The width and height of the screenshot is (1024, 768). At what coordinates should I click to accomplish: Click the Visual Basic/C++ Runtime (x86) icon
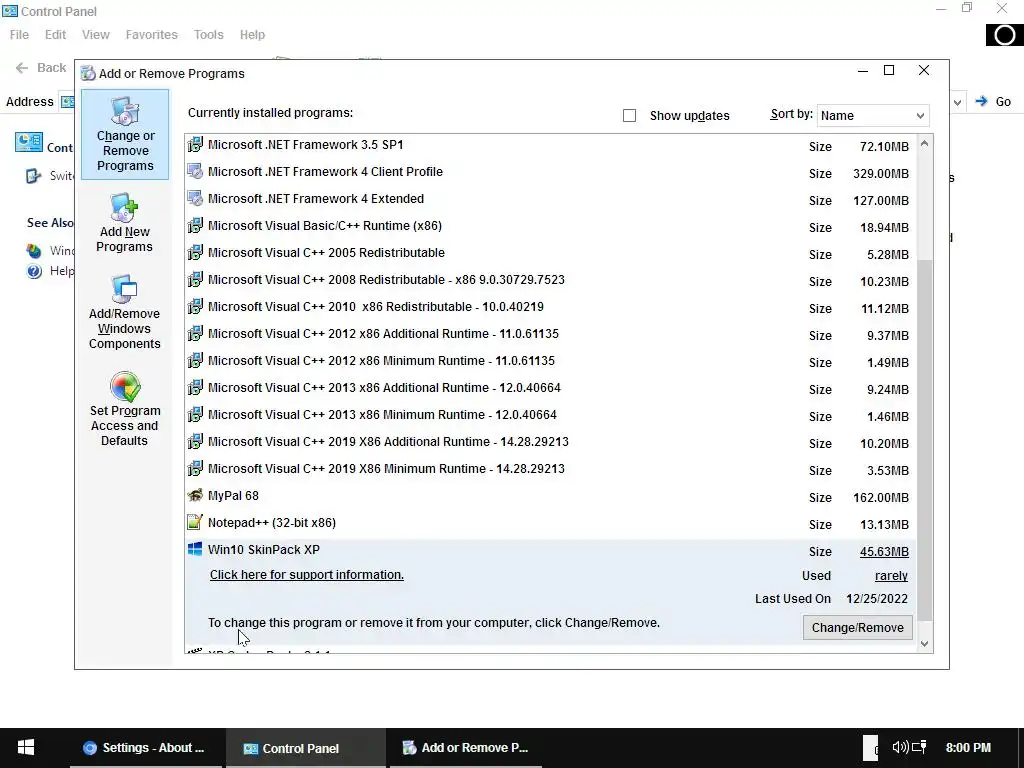click(195, 226)
